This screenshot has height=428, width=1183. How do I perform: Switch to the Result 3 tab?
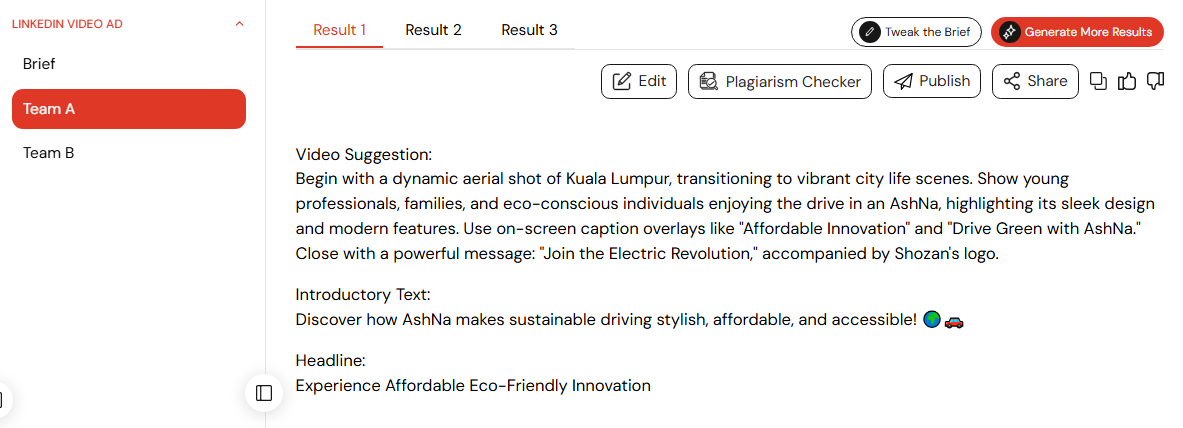[x=529, y=30]
